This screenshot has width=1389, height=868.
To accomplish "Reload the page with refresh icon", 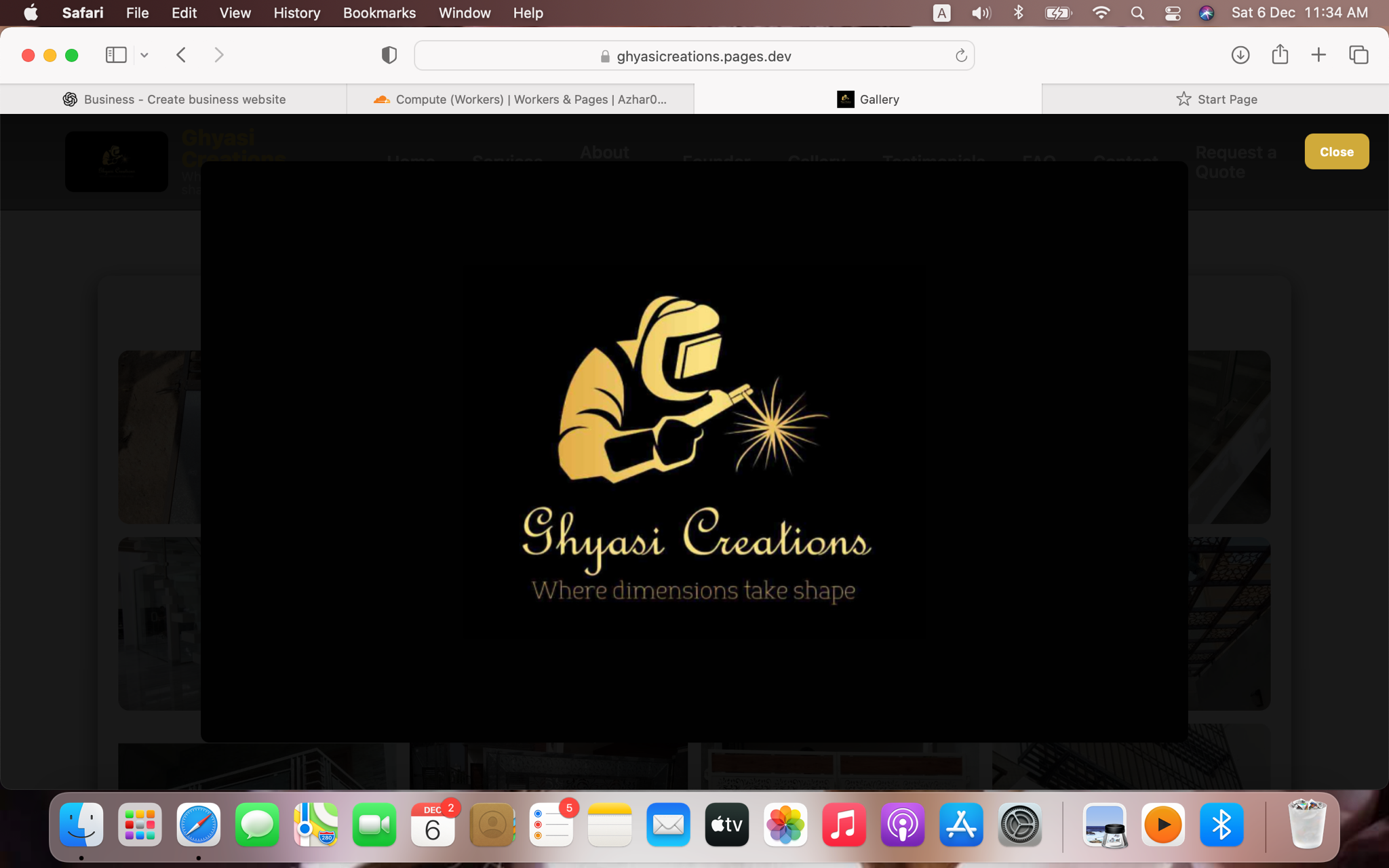I will (x=960, y=56).
